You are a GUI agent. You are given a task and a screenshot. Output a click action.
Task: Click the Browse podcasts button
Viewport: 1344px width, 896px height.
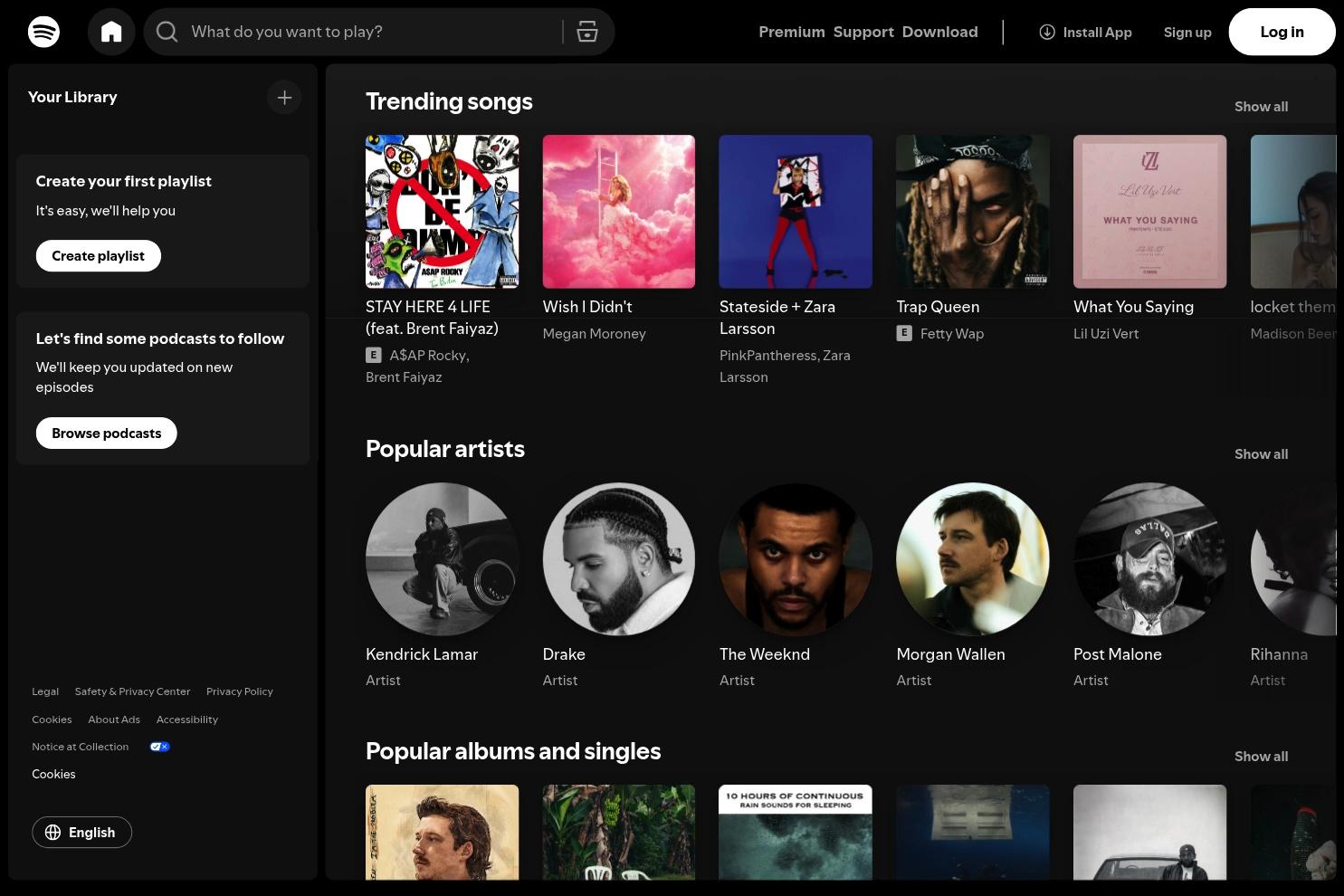(x=106, y=433)
